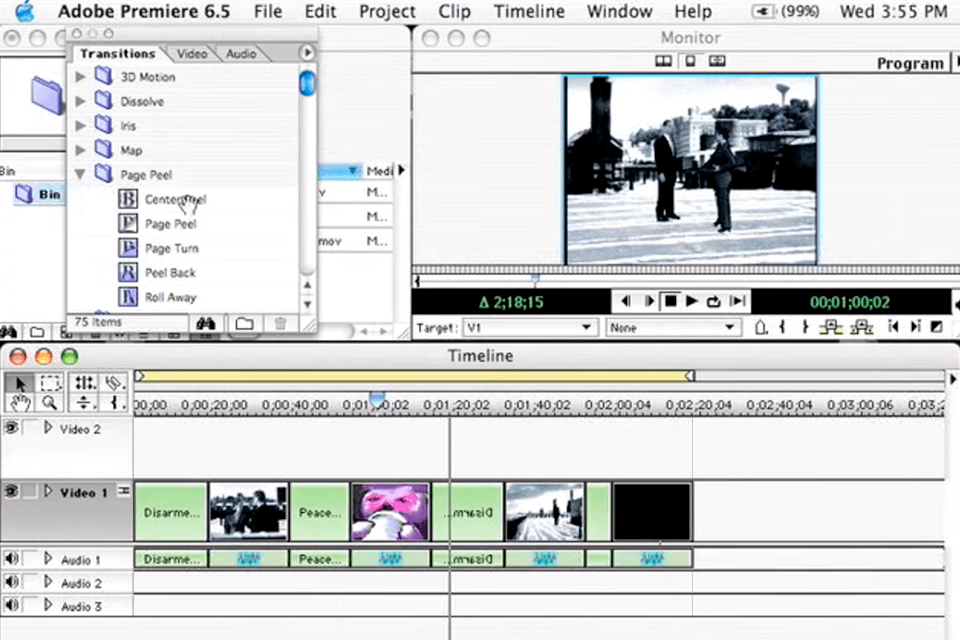The width and height of the screenshot is (960, 640).
Task: Expand the Dissolve transitions category
Action: click(x=80, y=101)
